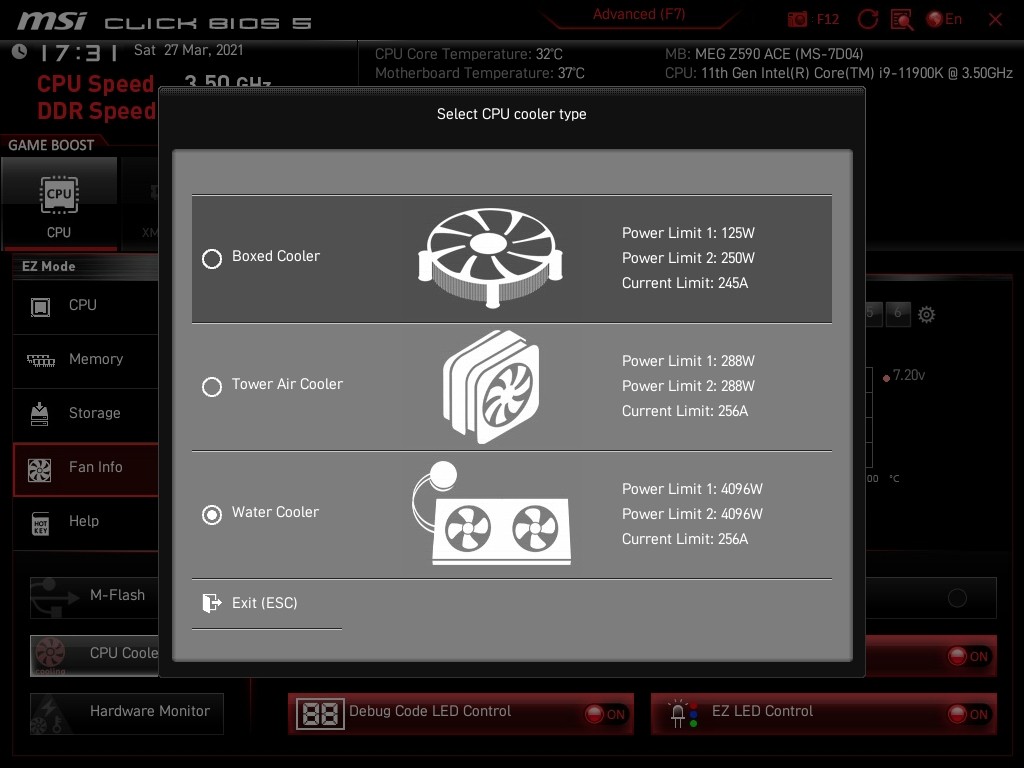Click the water cooler radiator illustration
Image resolution: width=1024 pixels, height=768 pixels.
click(491, 515)
